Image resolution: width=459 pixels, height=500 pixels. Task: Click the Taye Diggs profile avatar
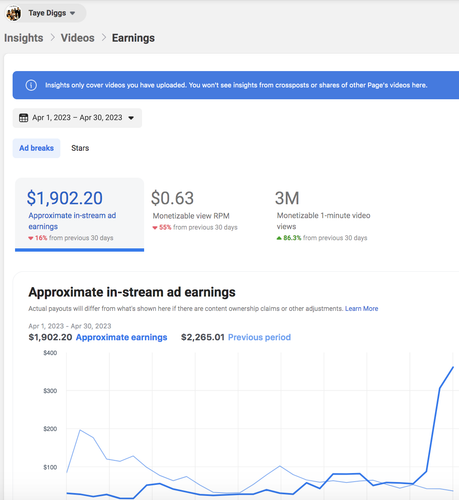(x=14, y=13)
